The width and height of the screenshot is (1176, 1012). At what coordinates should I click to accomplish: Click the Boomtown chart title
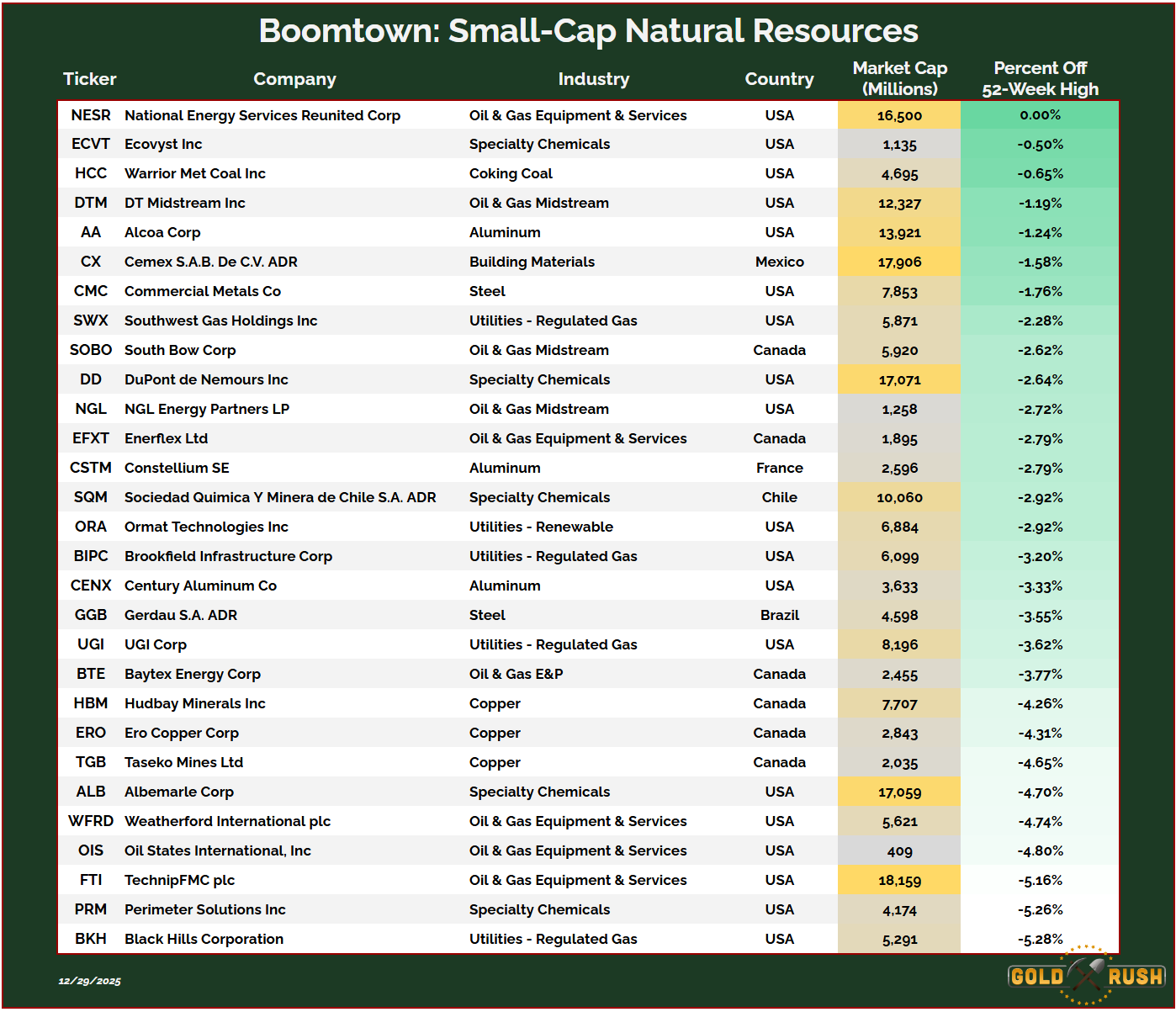pyautogui.click(x=588, y=31)
